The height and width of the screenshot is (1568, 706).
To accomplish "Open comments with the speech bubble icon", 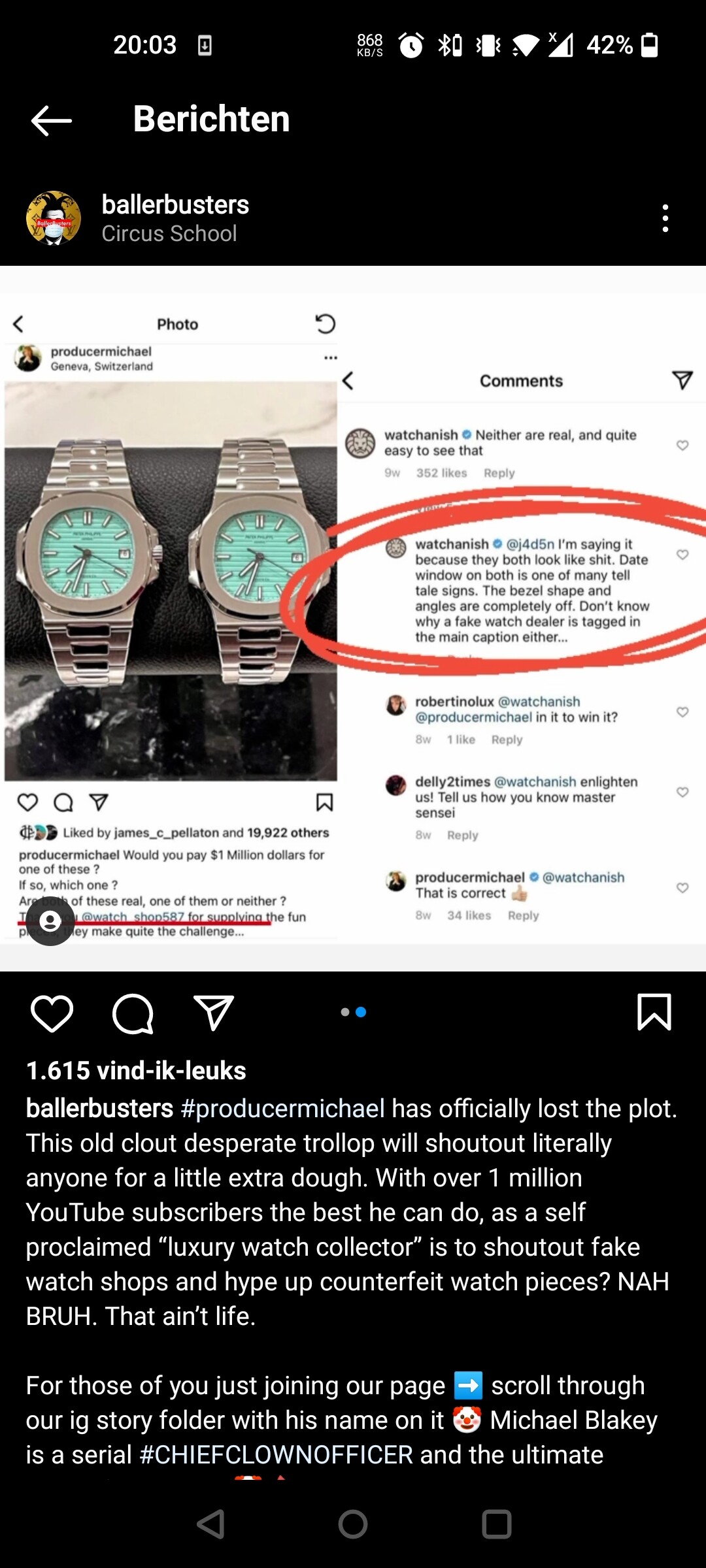I will (133, 1014).
